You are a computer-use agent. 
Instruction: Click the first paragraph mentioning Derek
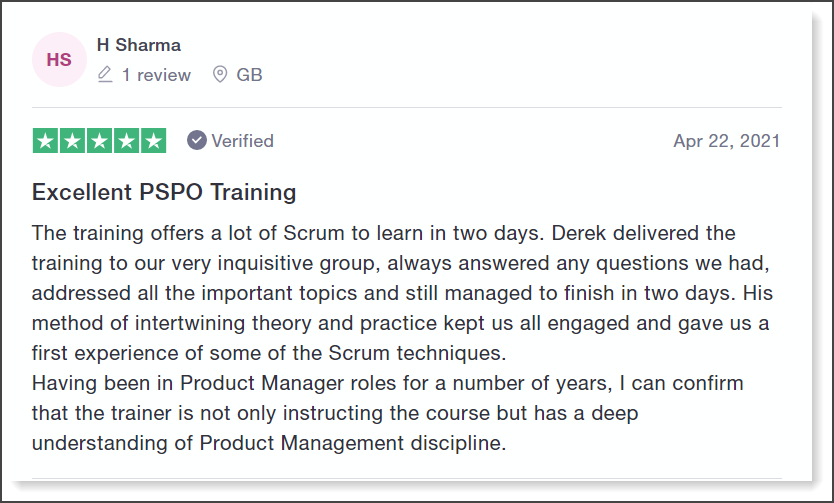(x=402, y=293)
